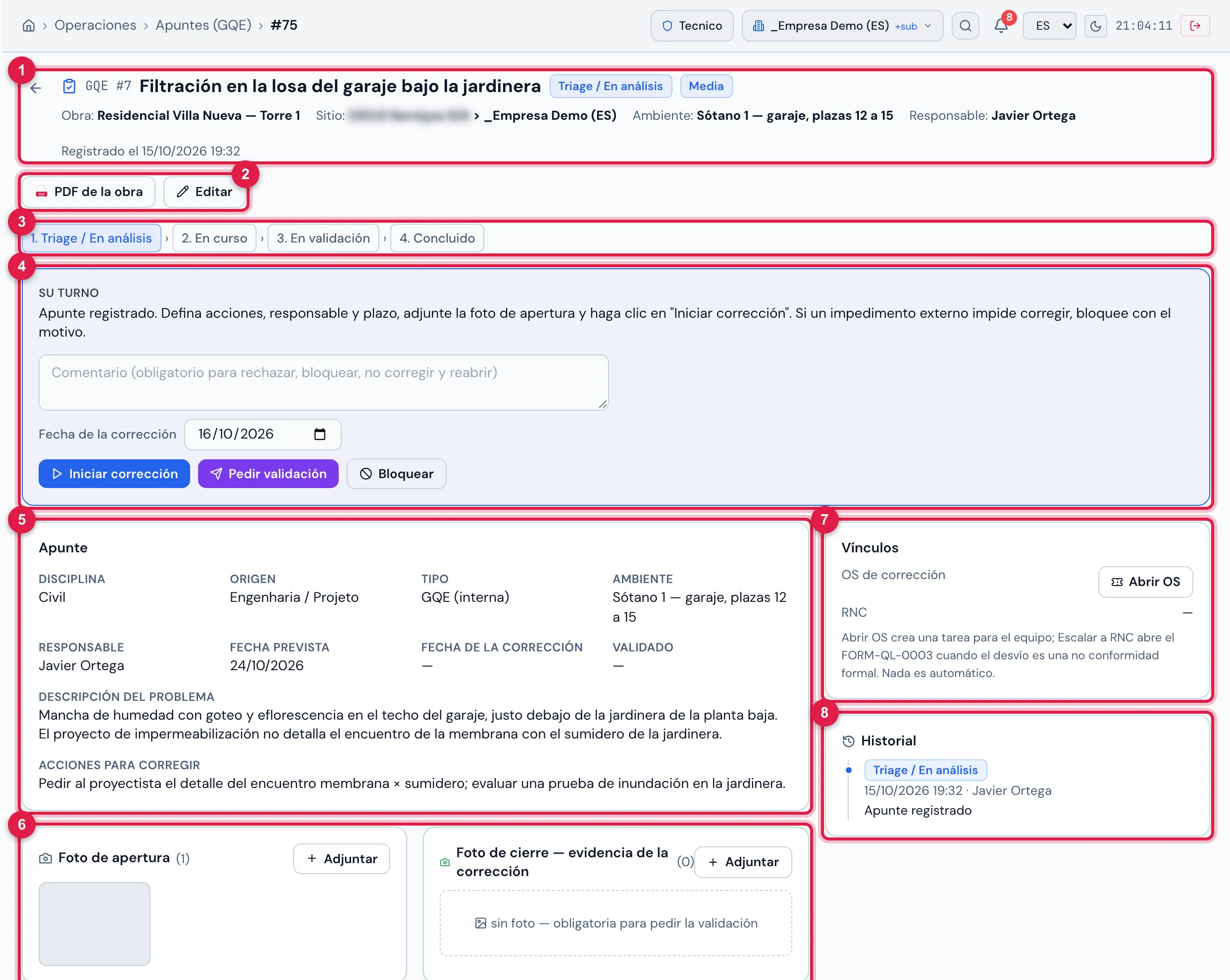The width and height of the screenshot is (1230, 980).
Task: Click the 'sin foto' placeholder box
Action: coord(615,924)
